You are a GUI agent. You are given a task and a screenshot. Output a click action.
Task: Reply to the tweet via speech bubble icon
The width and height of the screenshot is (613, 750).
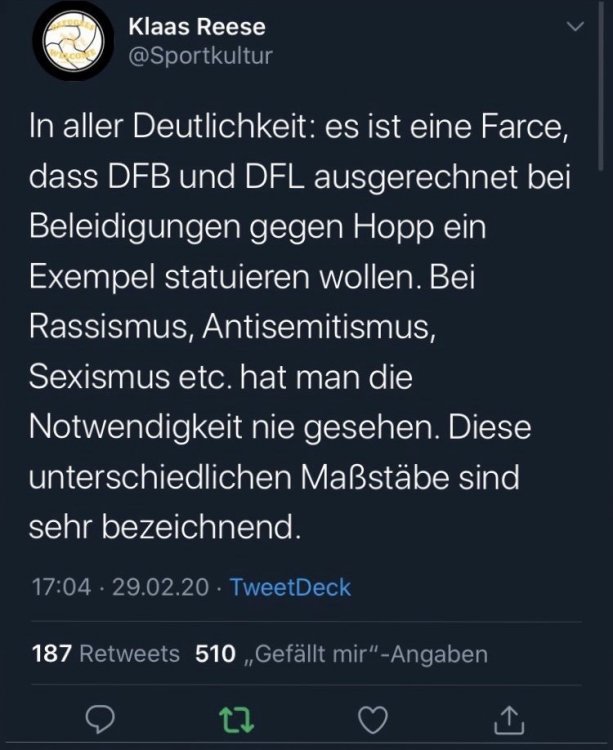100,720
